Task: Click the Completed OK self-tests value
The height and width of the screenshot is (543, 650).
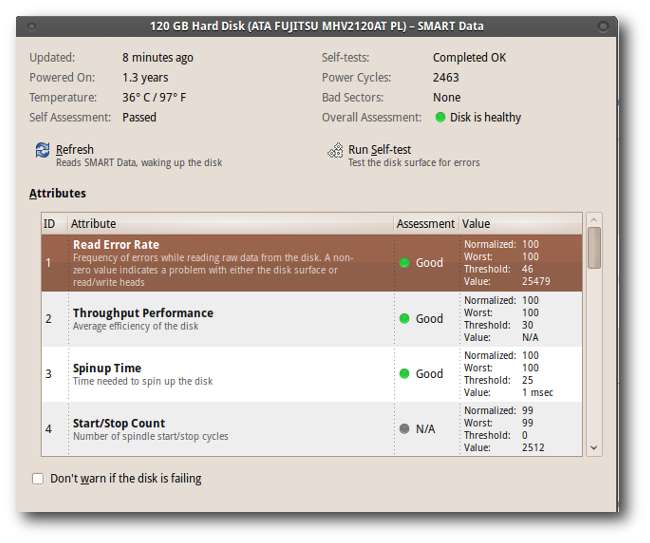Action: [x=469, y=58]
